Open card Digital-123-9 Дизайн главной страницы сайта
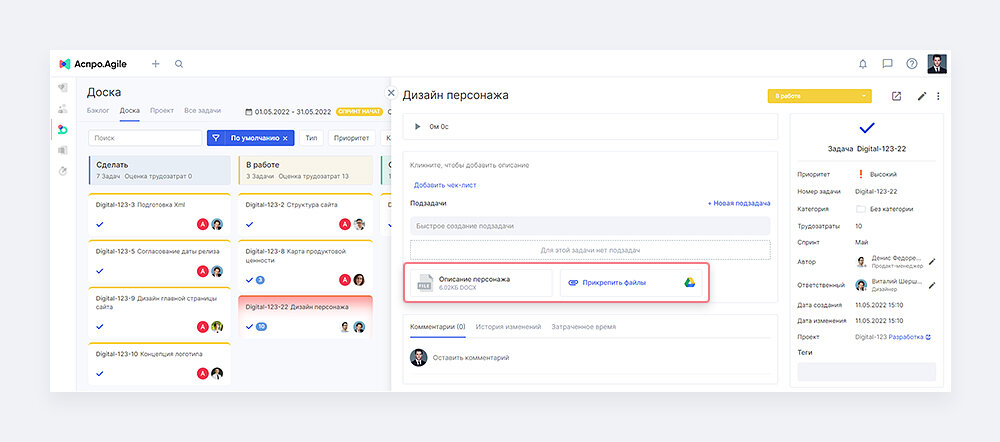 tap(159, 311)
